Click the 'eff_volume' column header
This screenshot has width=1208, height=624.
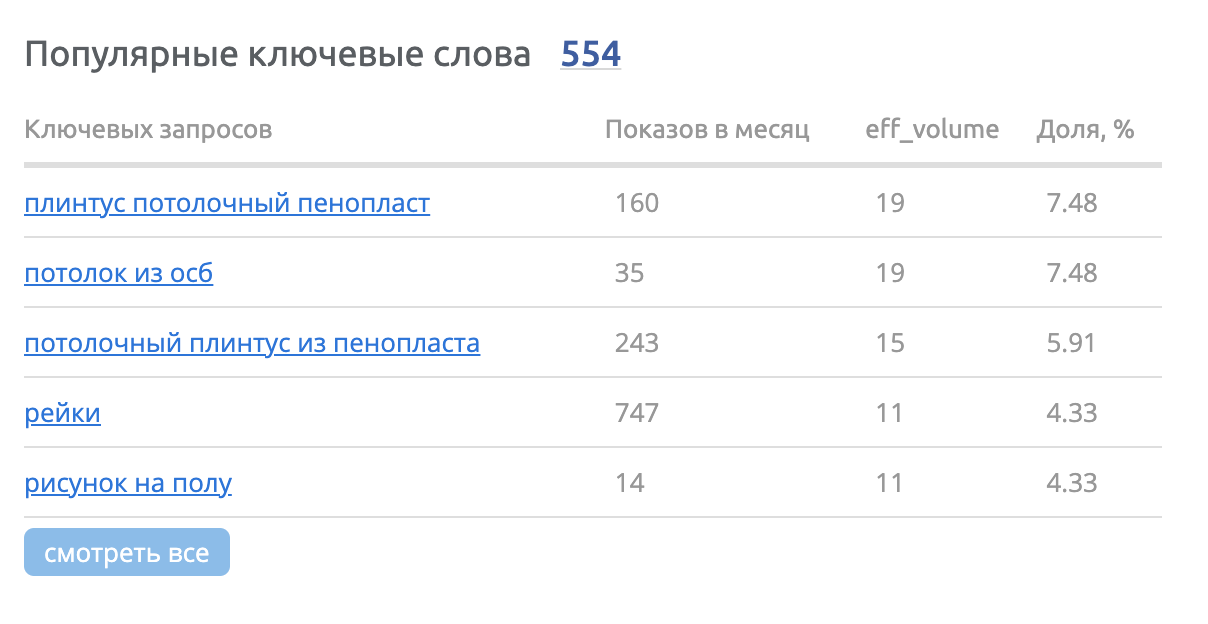click(x=932, y=129)
